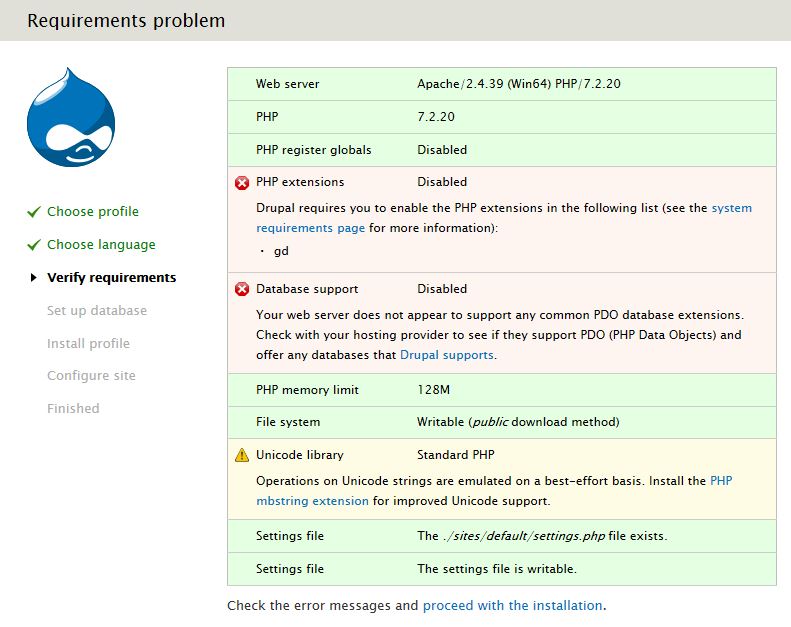Click the red error icon beside PHP extensions
The image size is (791, 627).
[241, 183]
